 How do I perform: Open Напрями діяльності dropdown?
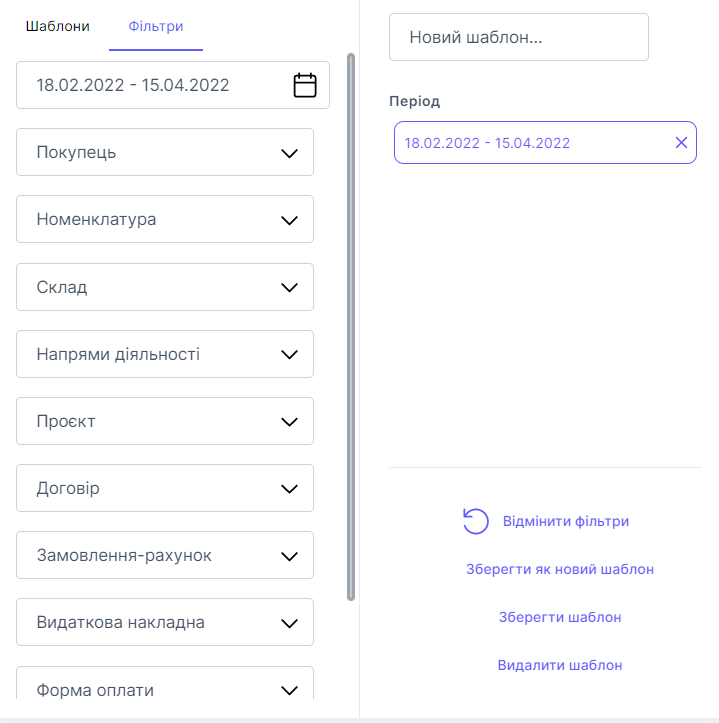pos(165,354)
